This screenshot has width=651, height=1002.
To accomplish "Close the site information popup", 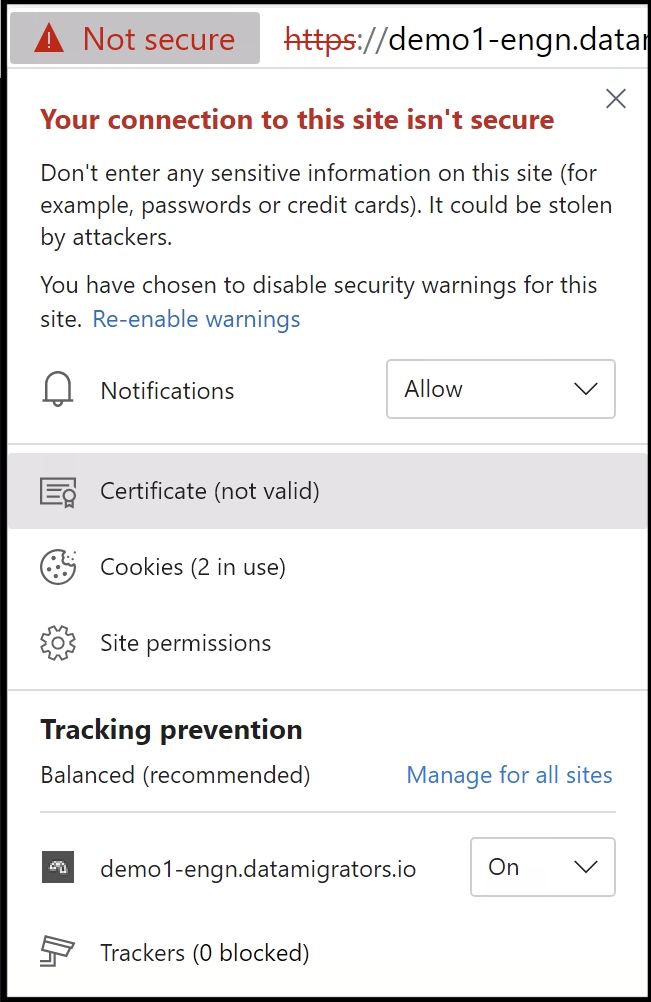I will point(616,98).
